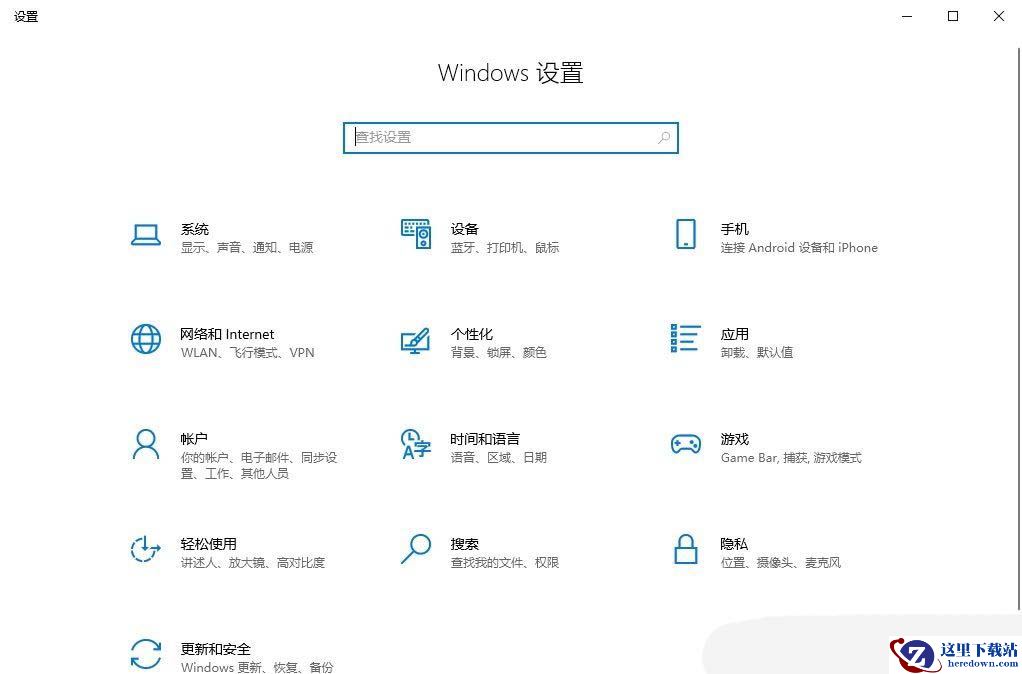Click the 网络和 Internet title text
Screen dimensions: 1022x674
[227, 334]
